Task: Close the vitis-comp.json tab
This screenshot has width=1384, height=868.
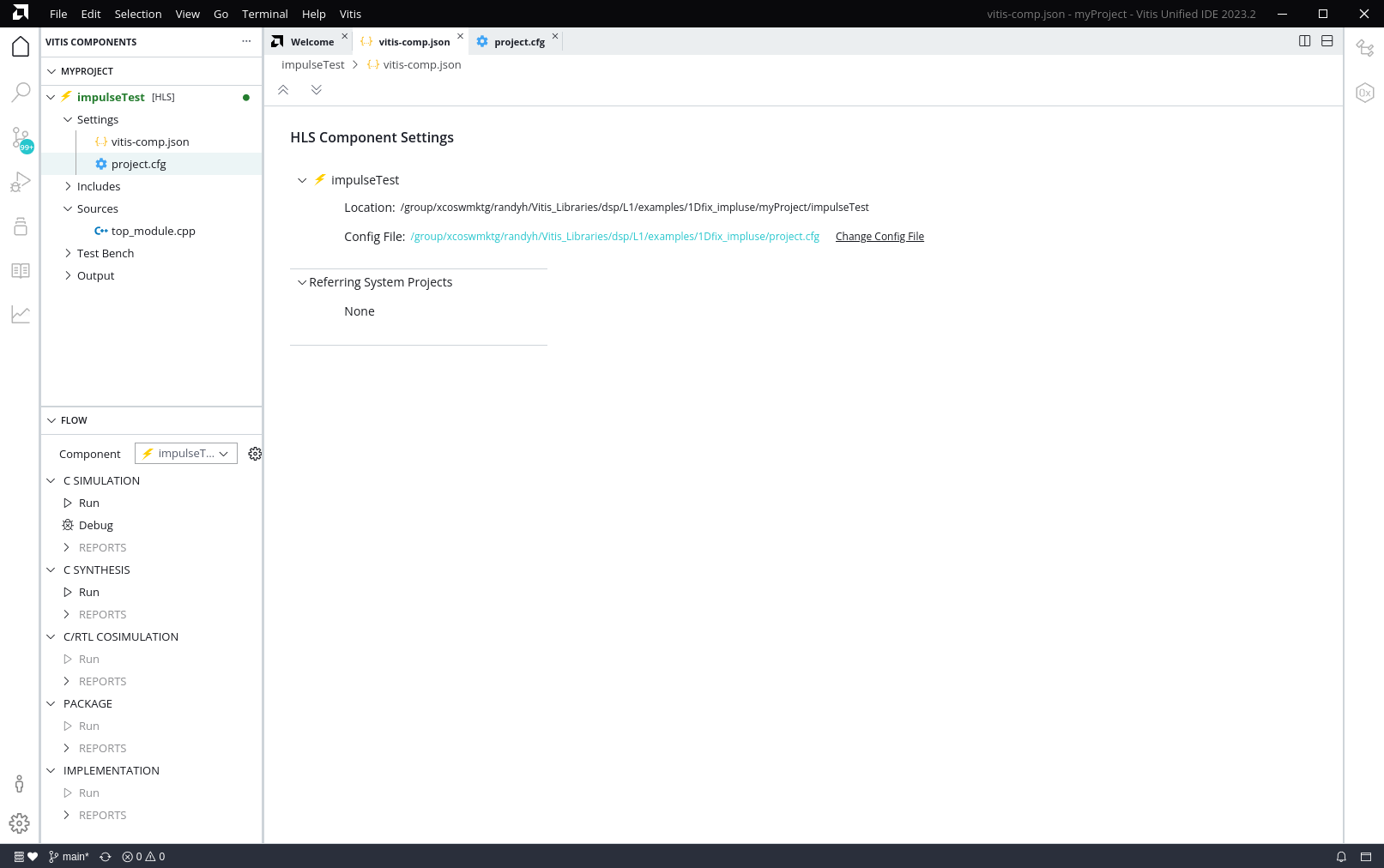Action: (x=461, y=36)
